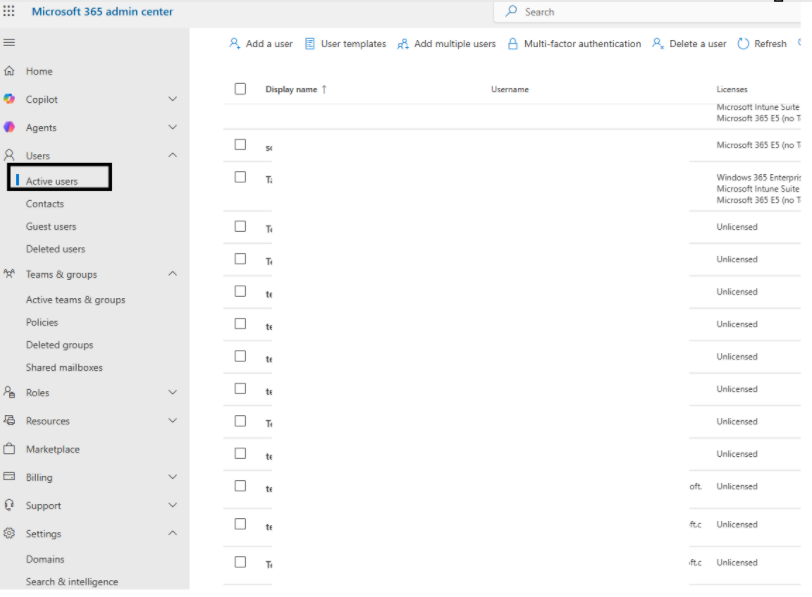
Task: Sort by Username column header
Action: [510, 89]
